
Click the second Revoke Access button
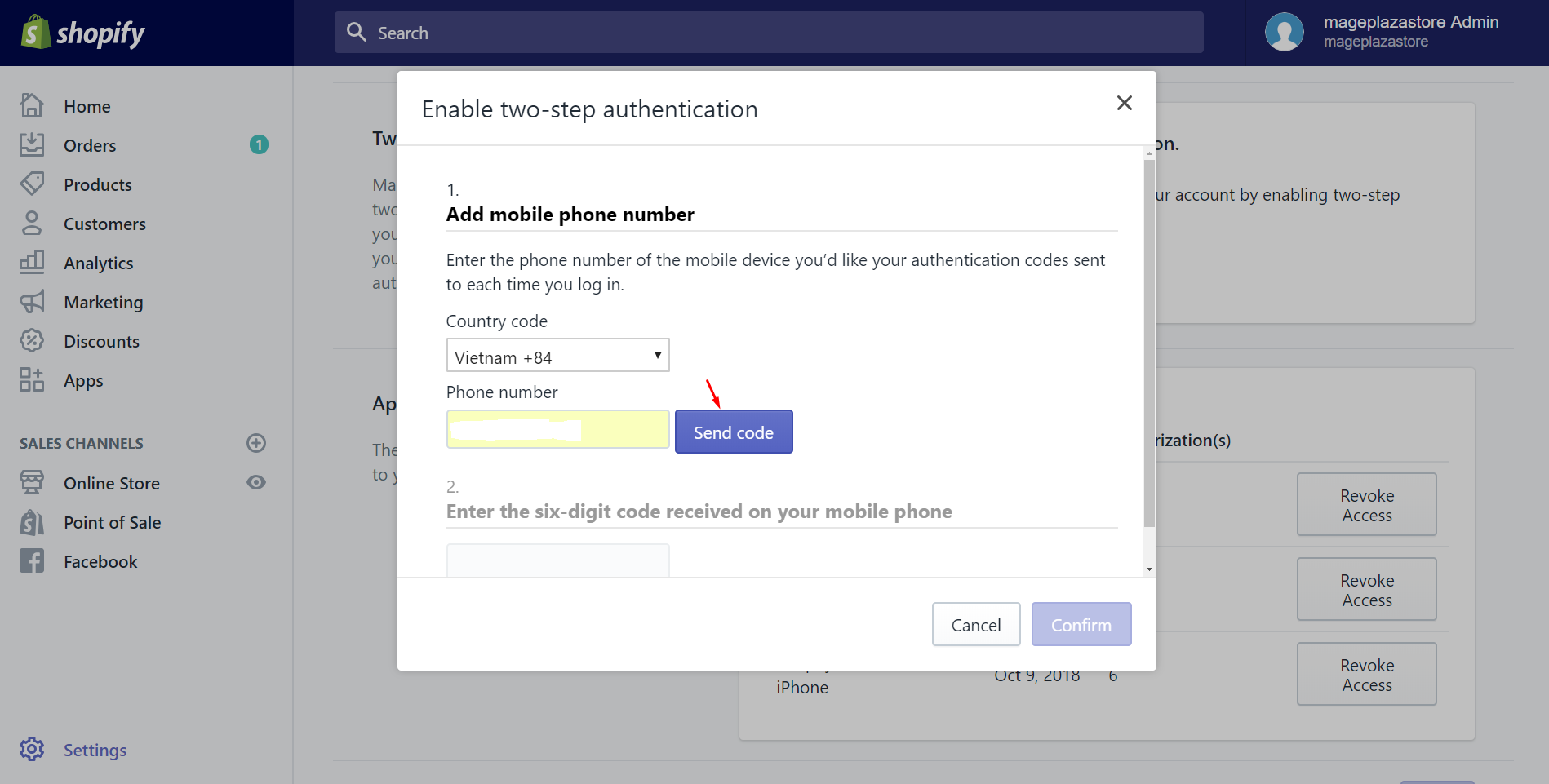coord(1367,589)
